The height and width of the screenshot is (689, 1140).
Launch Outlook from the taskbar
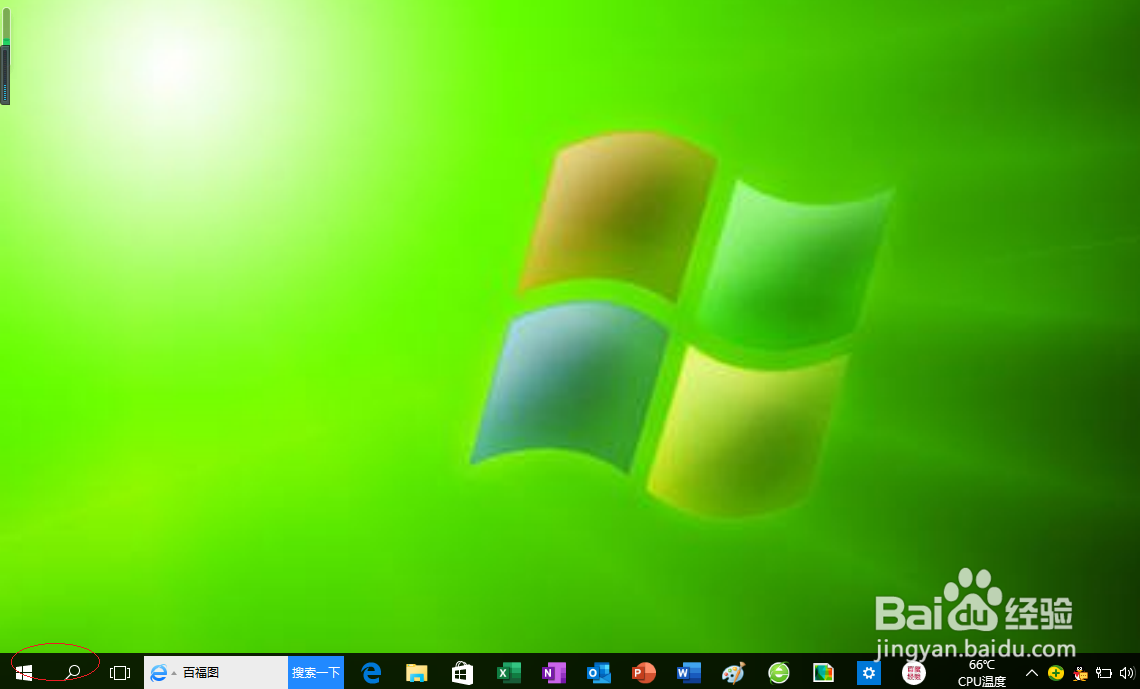599,673
